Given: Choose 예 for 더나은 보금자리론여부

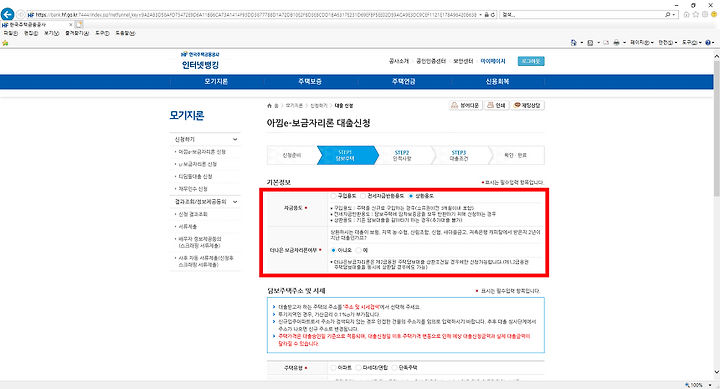Looking at the screenshot, I should point(358,250).
